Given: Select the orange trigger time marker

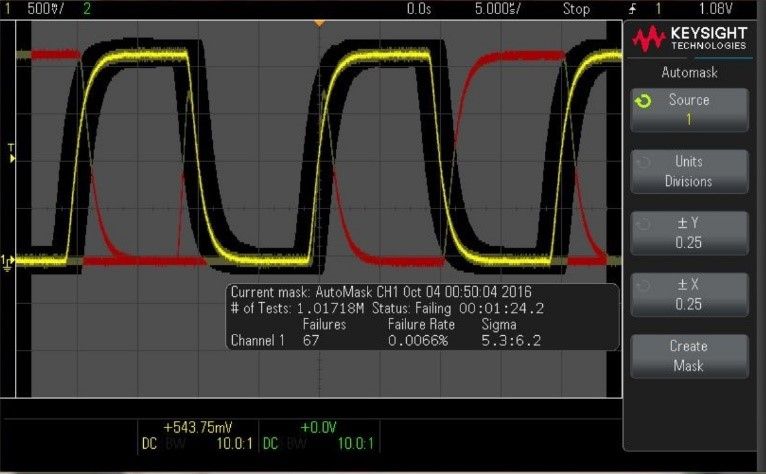Looking at the screenshot, I should 319,23.
